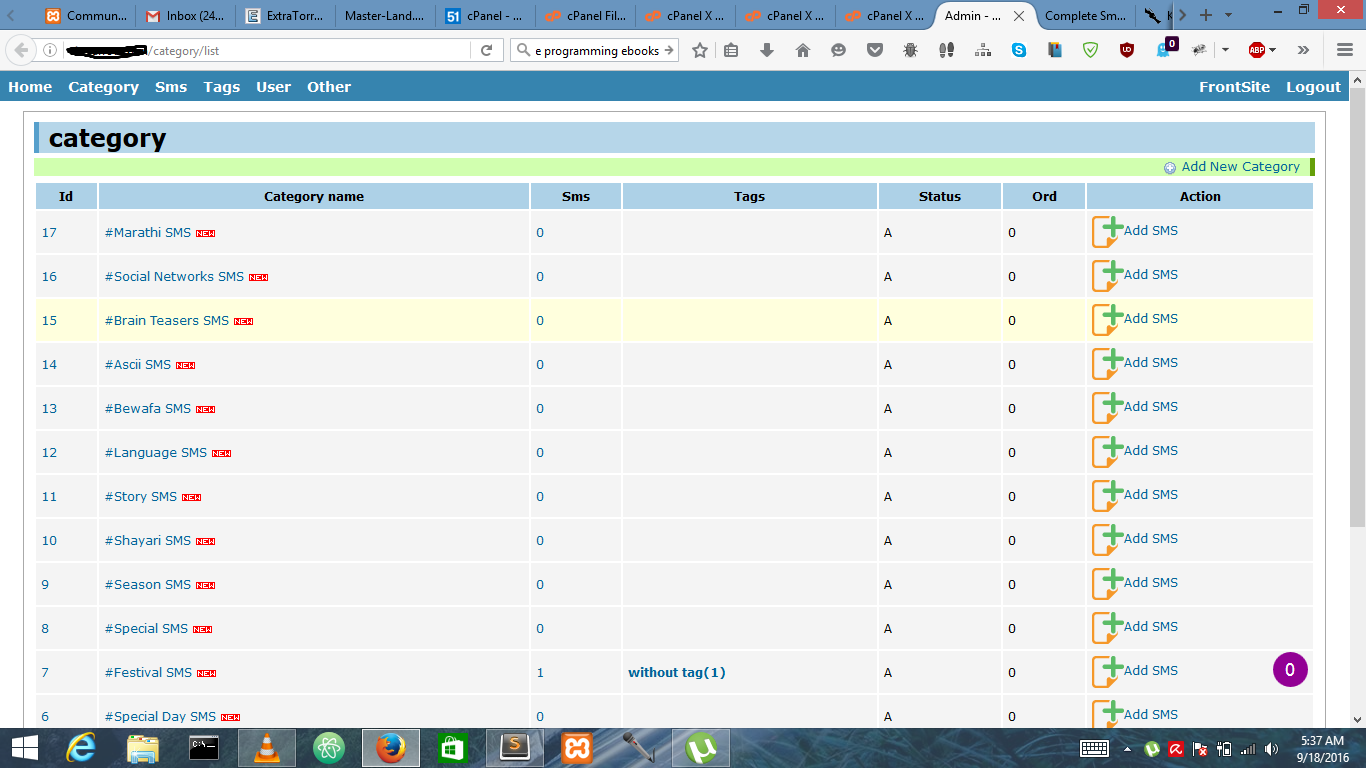Click Add SMS icon for #Marathi SMS
Screen dimensions: 1366x768
click(x=1108, y=232)
